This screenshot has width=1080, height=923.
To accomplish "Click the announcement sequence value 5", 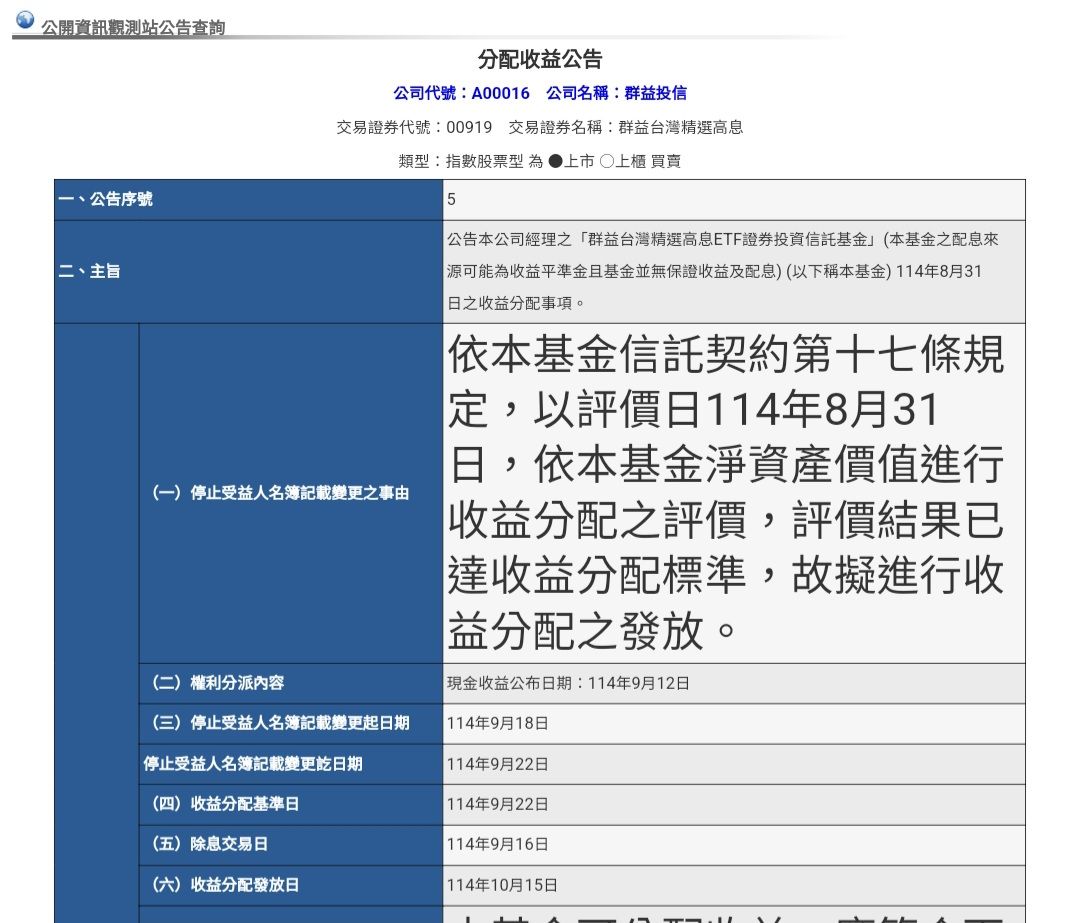I will click(452, 199).
